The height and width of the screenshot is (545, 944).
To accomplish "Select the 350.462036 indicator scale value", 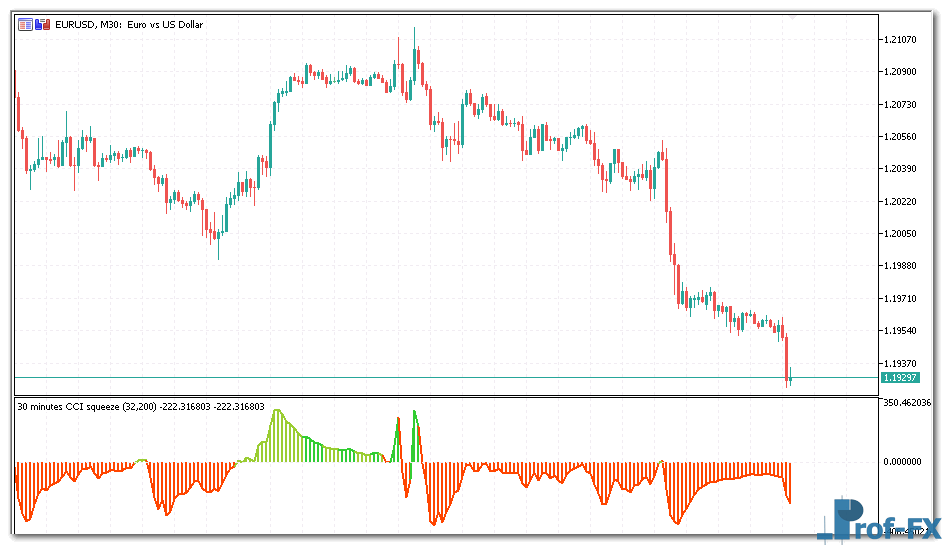I will (x=907, y=403).
